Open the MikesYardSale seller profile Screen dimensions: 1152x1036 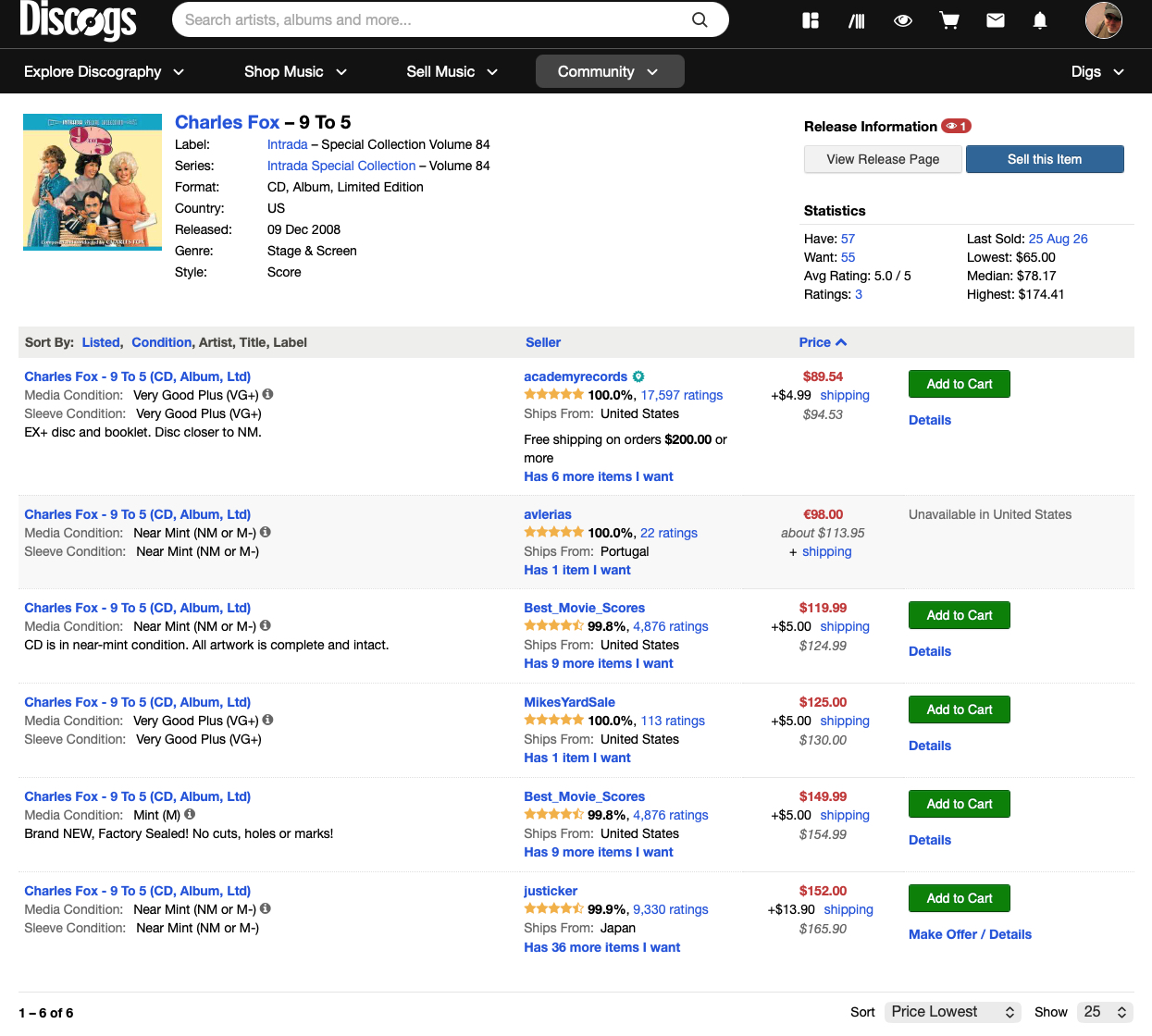pos(569,702)
